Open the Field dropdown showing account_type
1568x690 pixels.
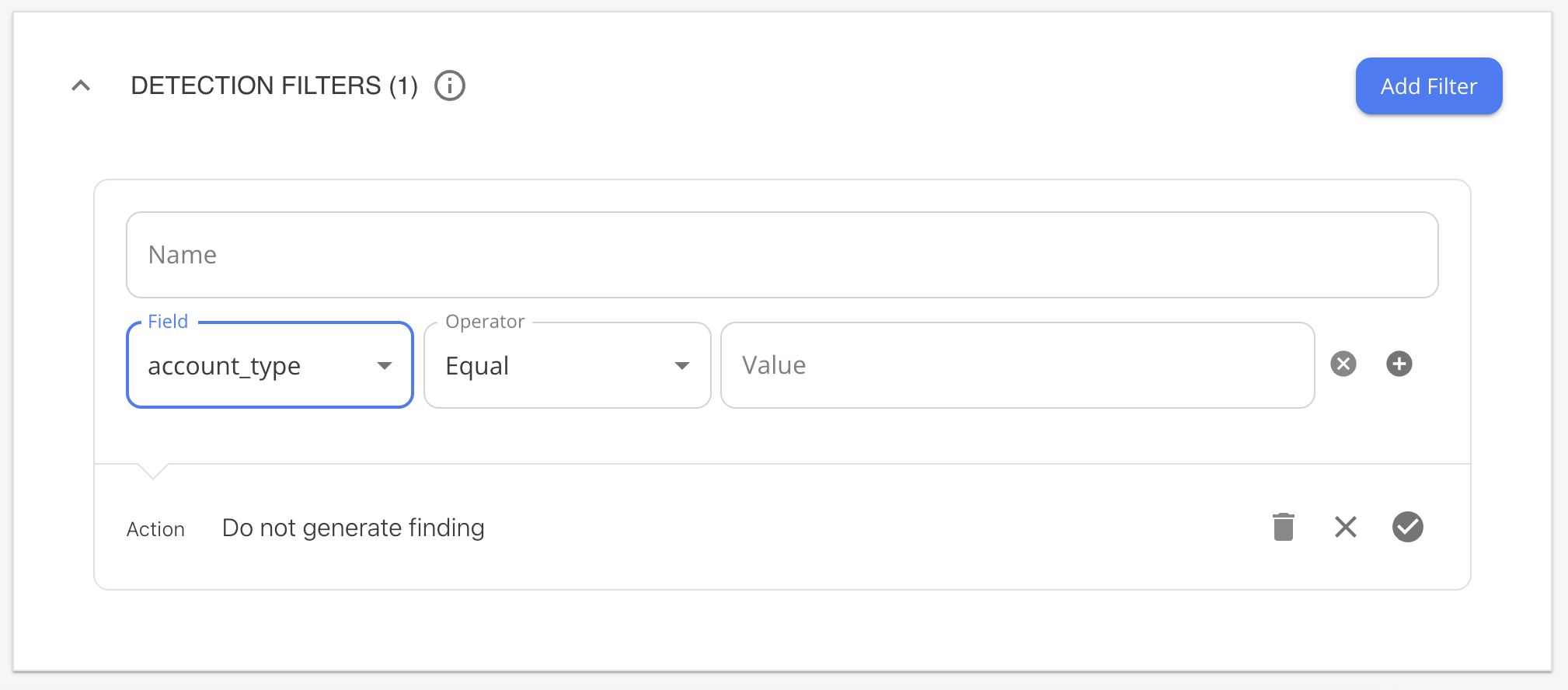(x=270, y=365)
